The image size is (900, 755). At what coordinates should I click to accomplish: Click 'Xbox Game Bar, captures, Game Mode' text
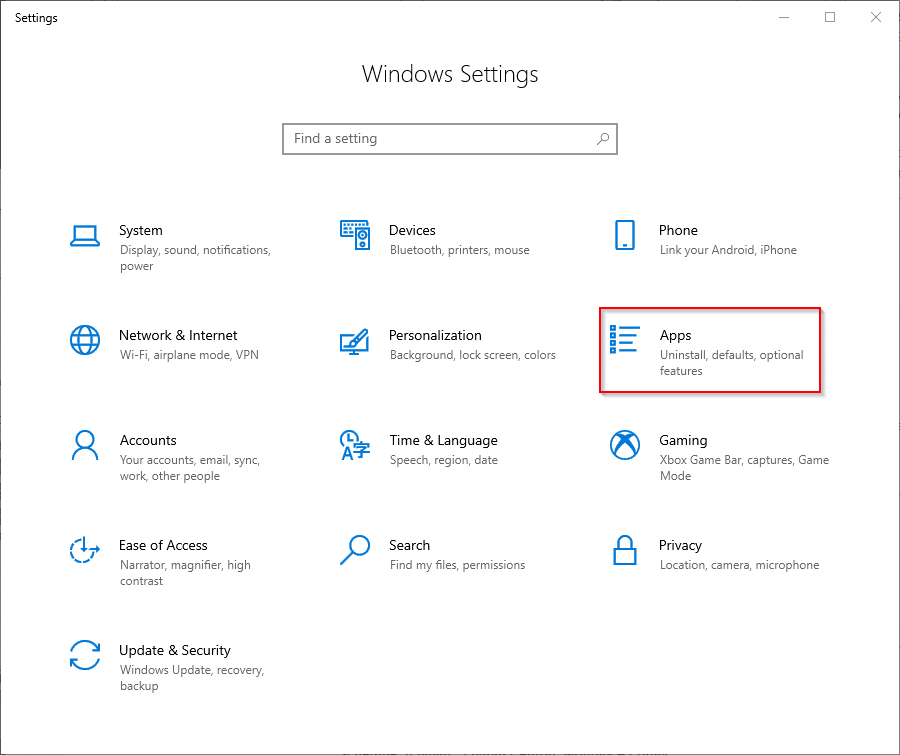pos(744,468)
